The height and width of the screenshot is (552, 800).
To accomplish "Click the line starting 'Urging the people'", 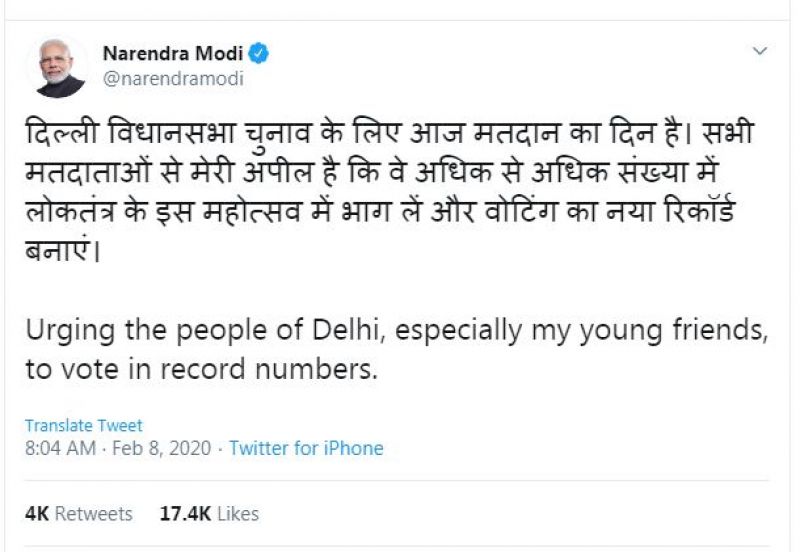I will coord(395,332).
